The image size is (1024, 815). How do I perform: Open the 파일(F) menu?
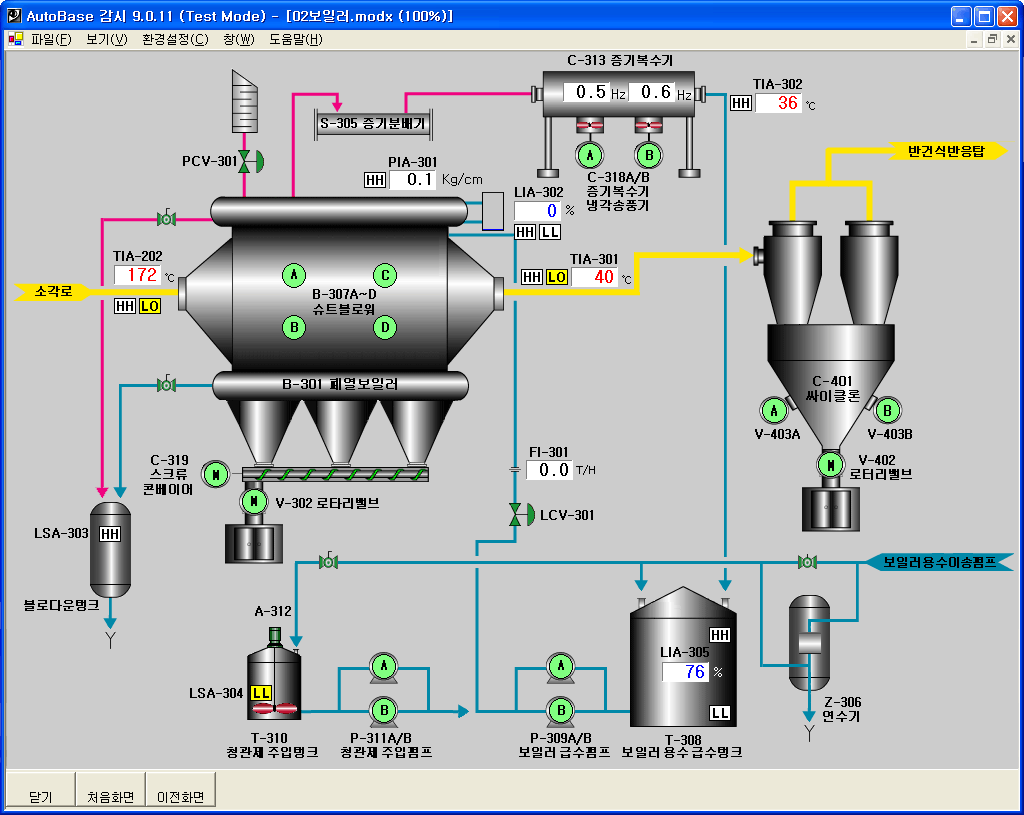click(51, 40)
